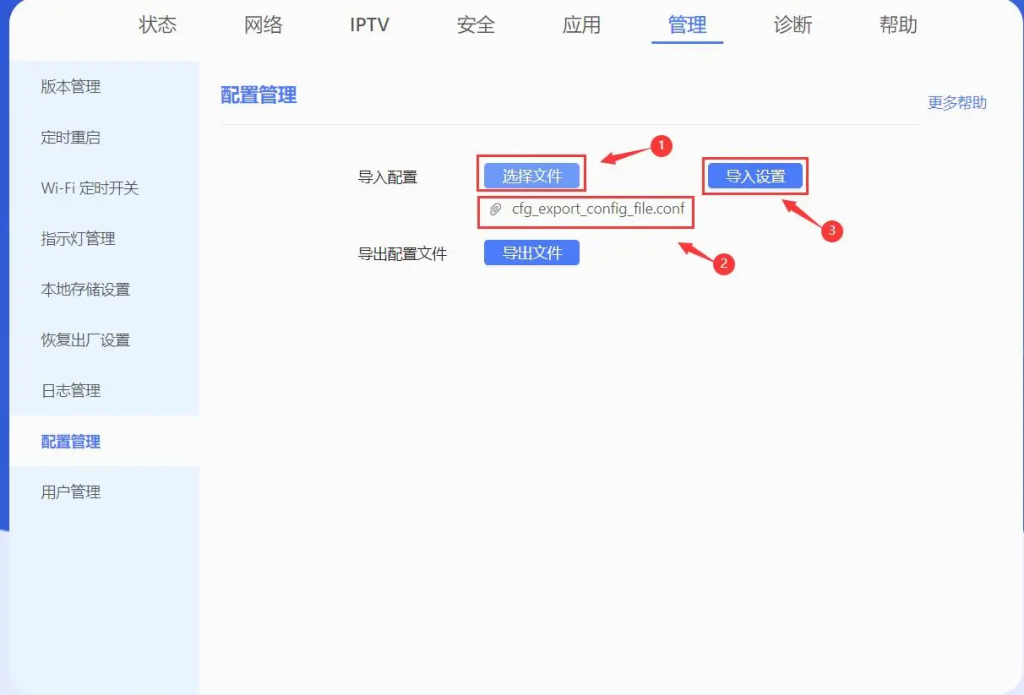Image resolution: width=1024 pixels, height=695 pixels.
Task: Open the 更多帮助 link
Action: (957, 103)
